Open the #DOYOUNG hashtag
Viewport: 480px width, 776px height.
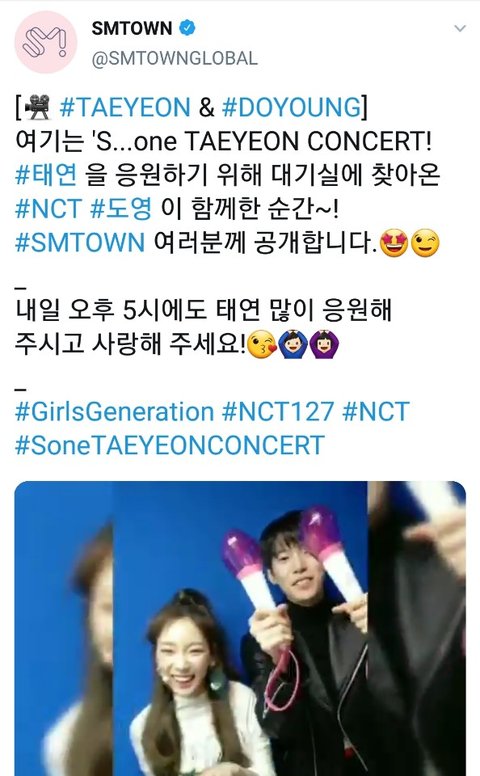[x=292, y=107]
